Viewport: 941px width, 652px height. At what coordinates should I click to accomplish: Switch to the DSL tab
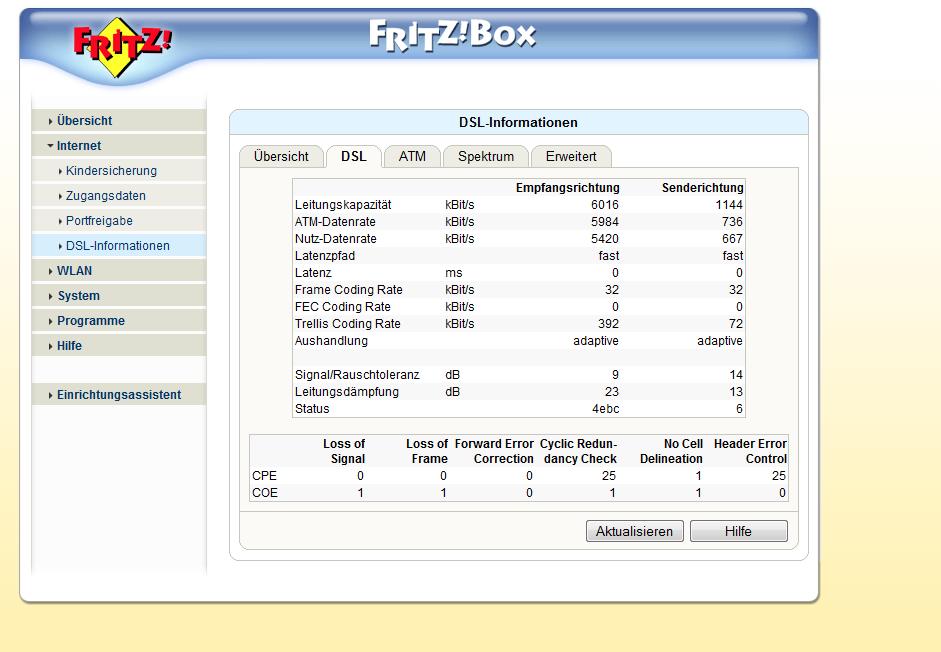click(x=353, y=157)
